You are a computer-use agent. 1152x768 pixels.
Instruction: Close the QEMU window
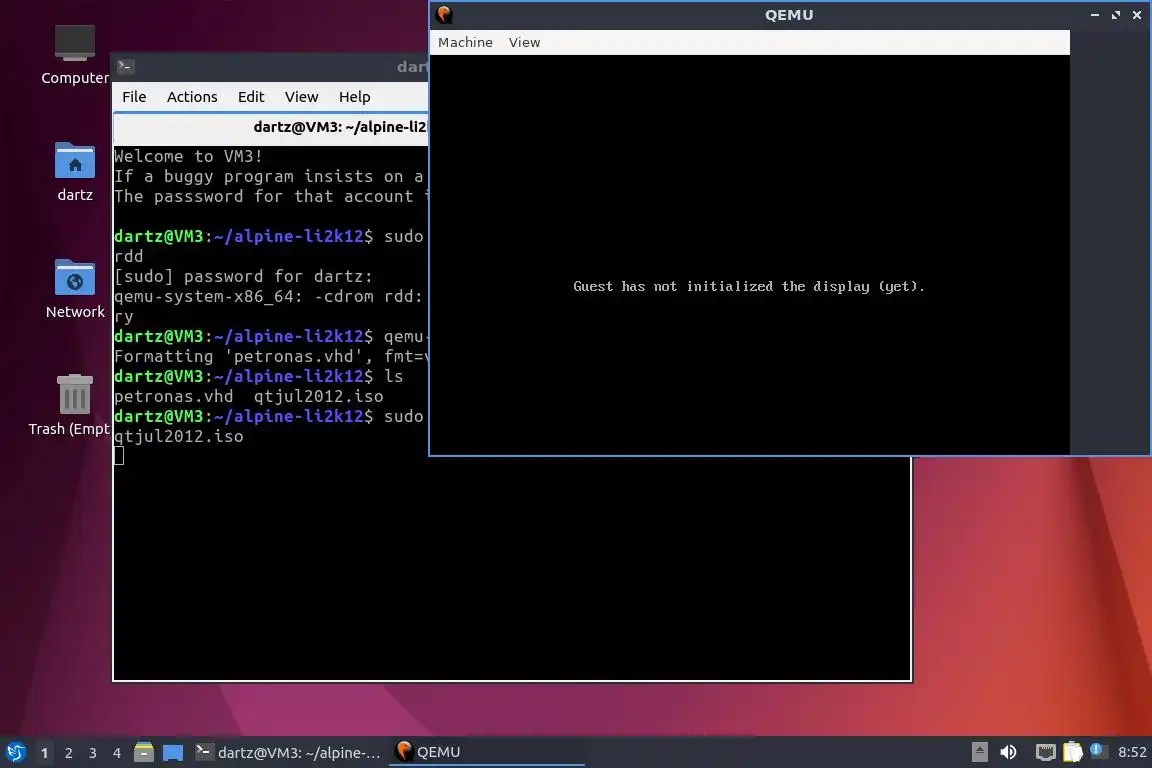point(1137,15)
